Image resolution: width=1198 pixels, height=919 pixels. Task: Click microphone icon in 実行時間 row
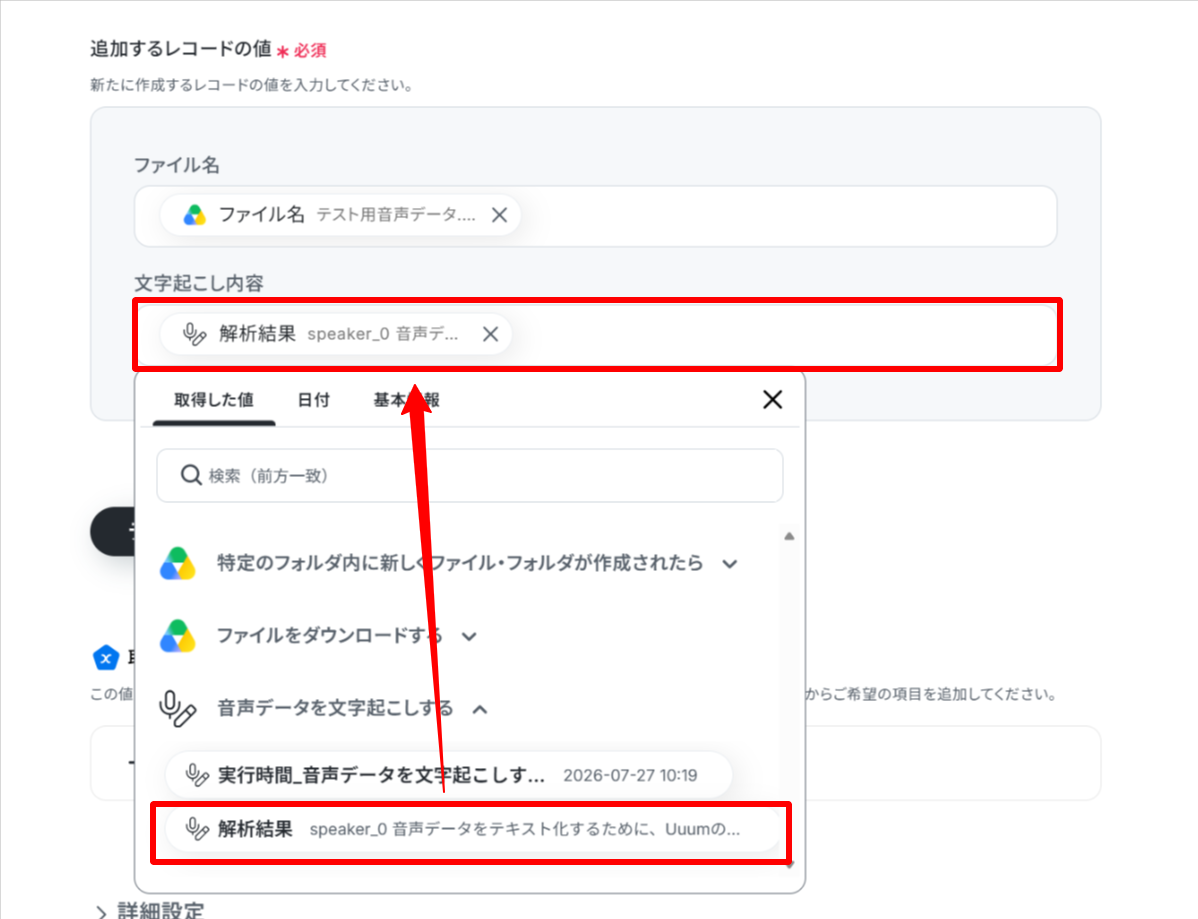click(196, 775)
